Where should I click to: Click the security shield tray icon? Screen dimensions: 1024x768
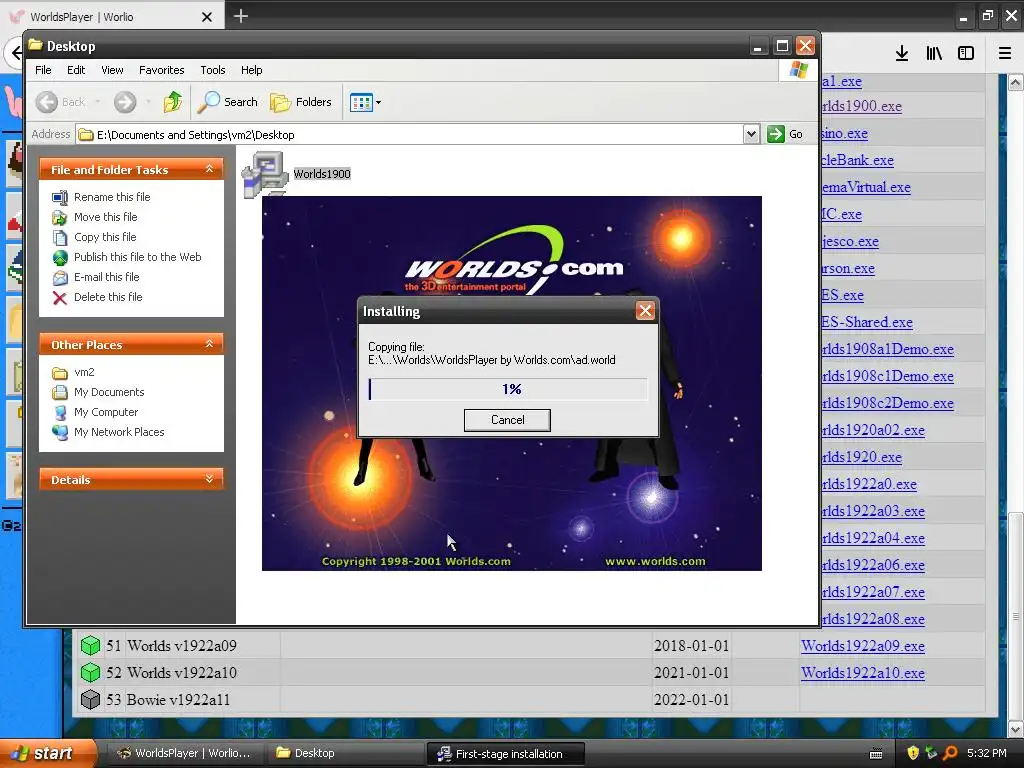913,753
